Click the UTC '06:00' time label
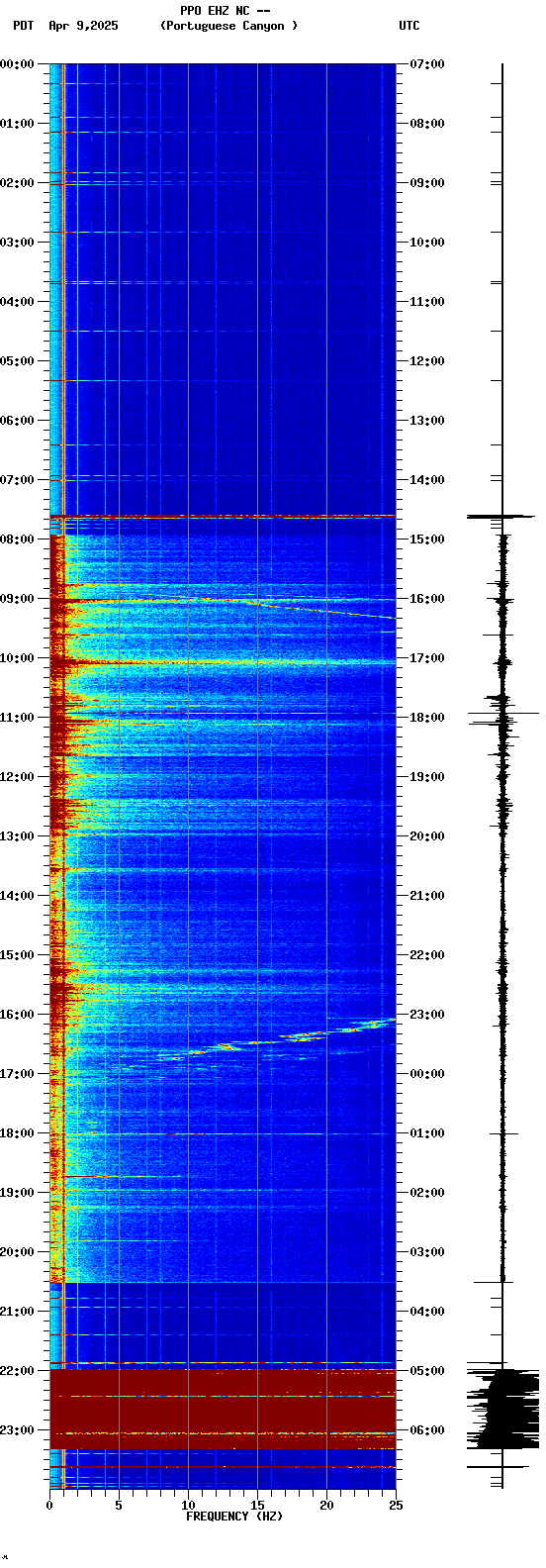Screen dimensions: 546x1568 point(426,1430)
